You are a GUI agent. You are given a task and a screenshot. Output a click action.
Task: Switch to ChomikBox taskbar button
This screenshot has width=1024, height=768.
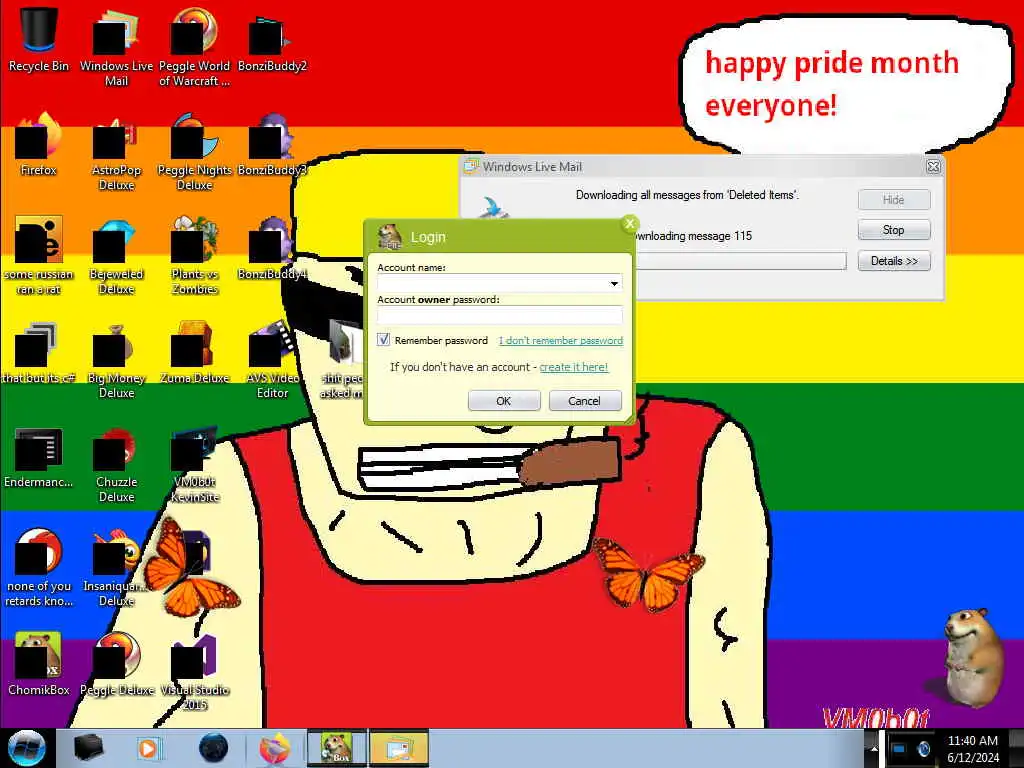point(336,748)
